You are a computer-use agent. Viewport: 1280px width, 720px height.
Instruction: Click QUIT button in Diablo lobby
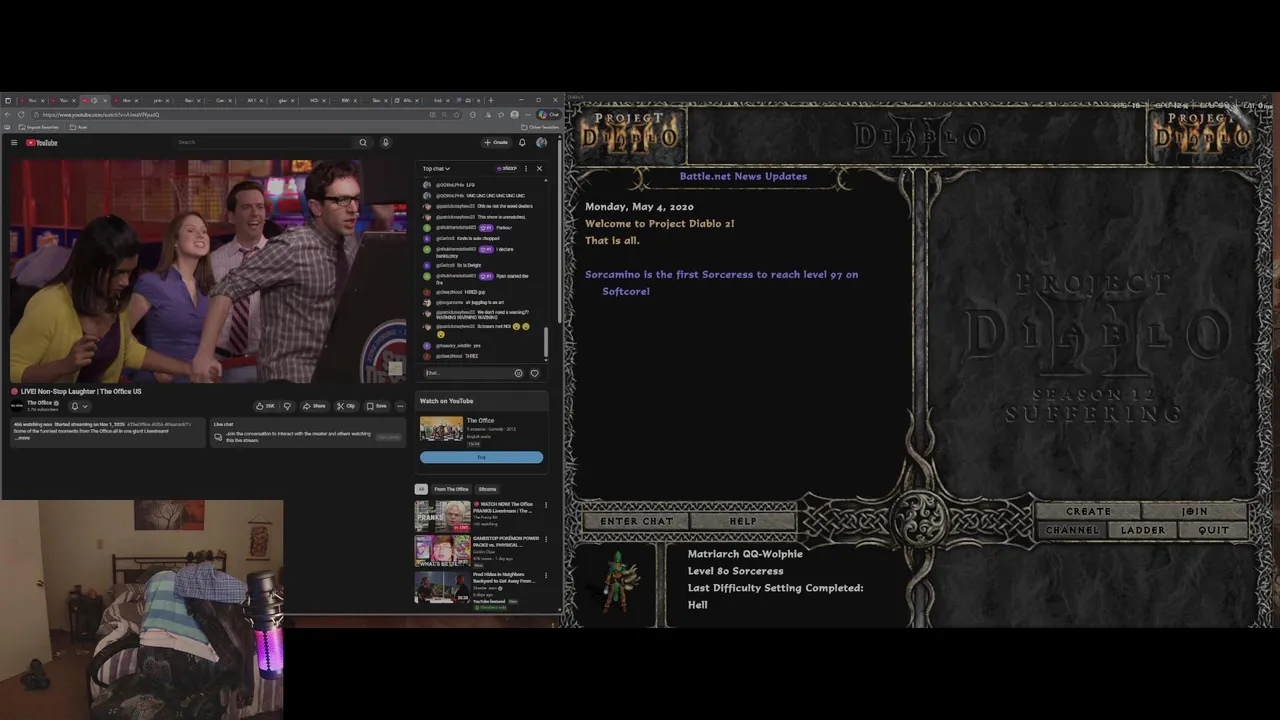tap(1213, 530)
